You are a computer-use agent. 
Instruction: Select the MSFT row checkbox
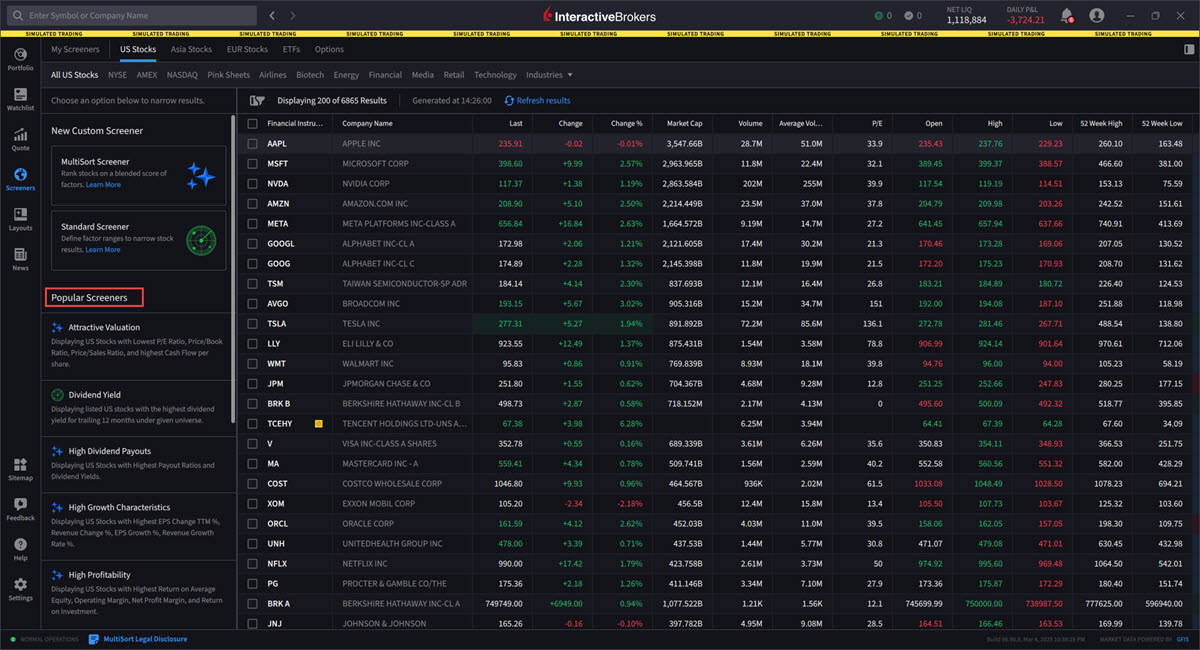253,164
